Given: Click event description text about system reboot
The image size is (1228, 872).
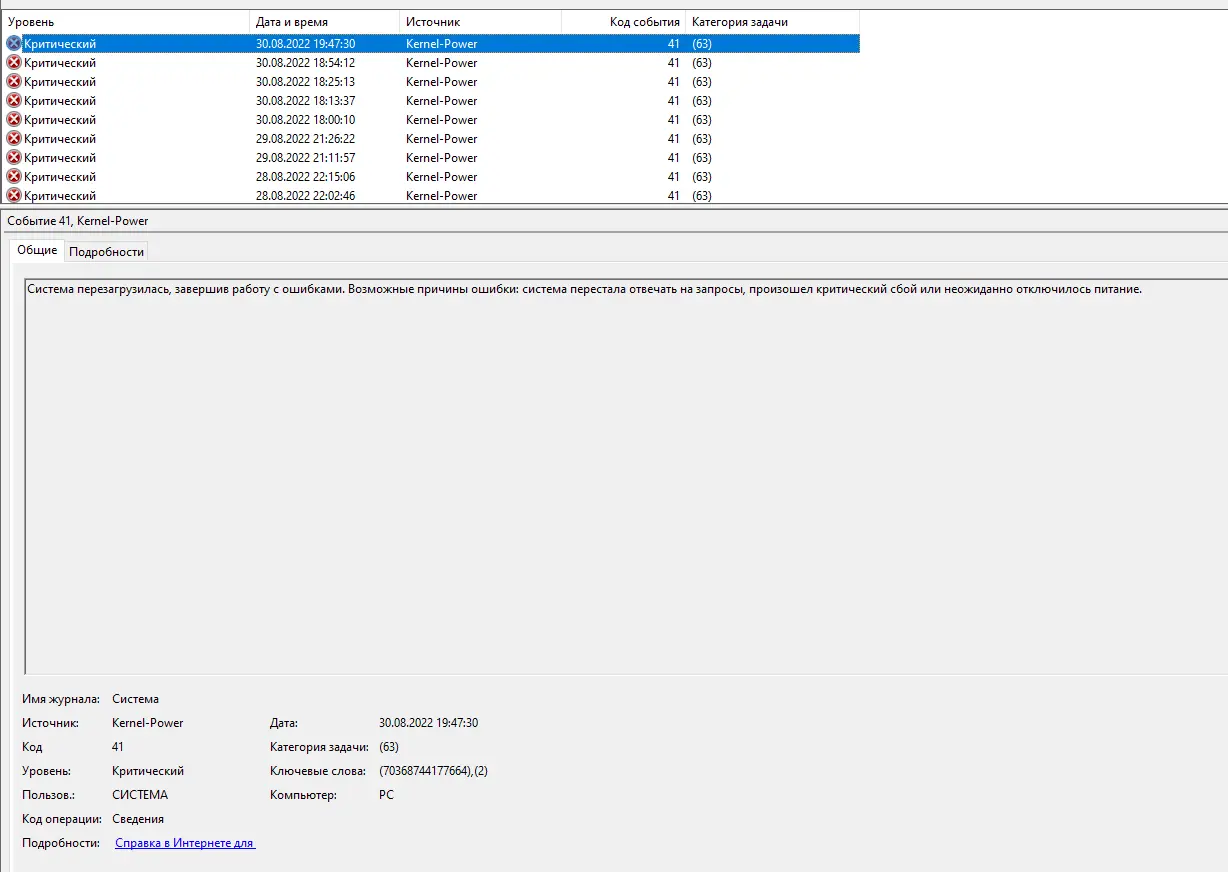Looking at the screenshot, I should click(x=584, y=289).
